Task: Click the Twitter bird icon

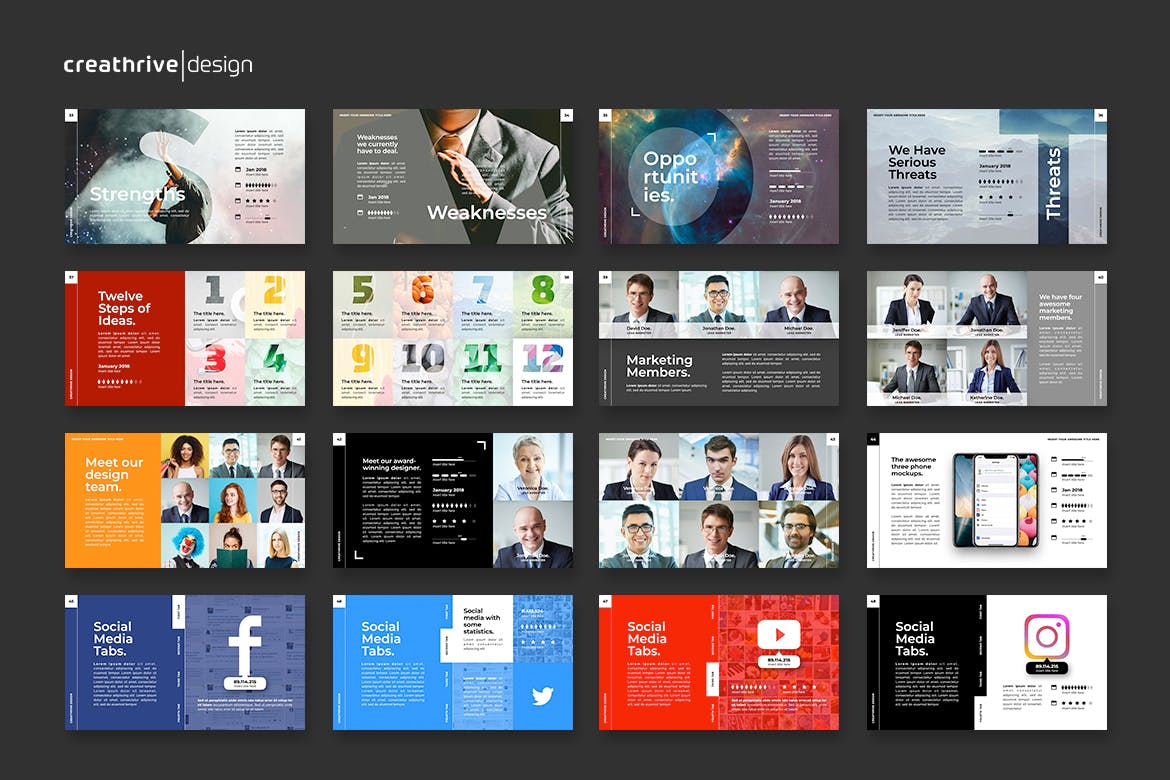Action: coord(543,696)
